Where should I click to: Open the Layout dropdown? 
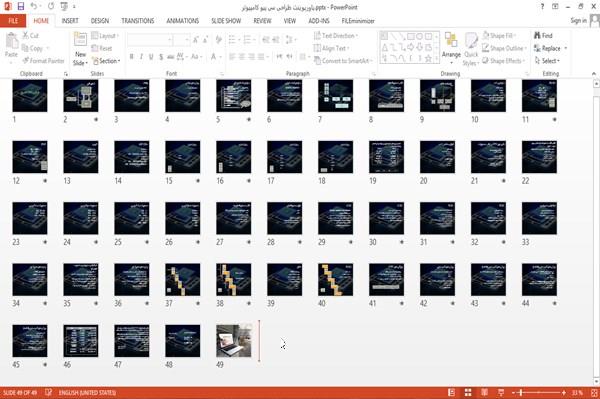pyautogui.click(x=105, y=36)
